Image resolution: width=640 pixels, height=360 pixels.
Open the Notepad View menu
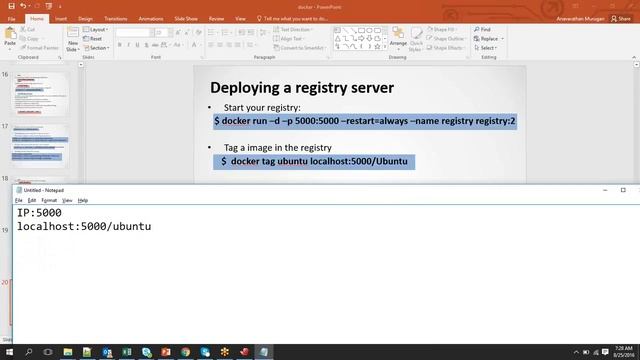click(x=67, y=200)
